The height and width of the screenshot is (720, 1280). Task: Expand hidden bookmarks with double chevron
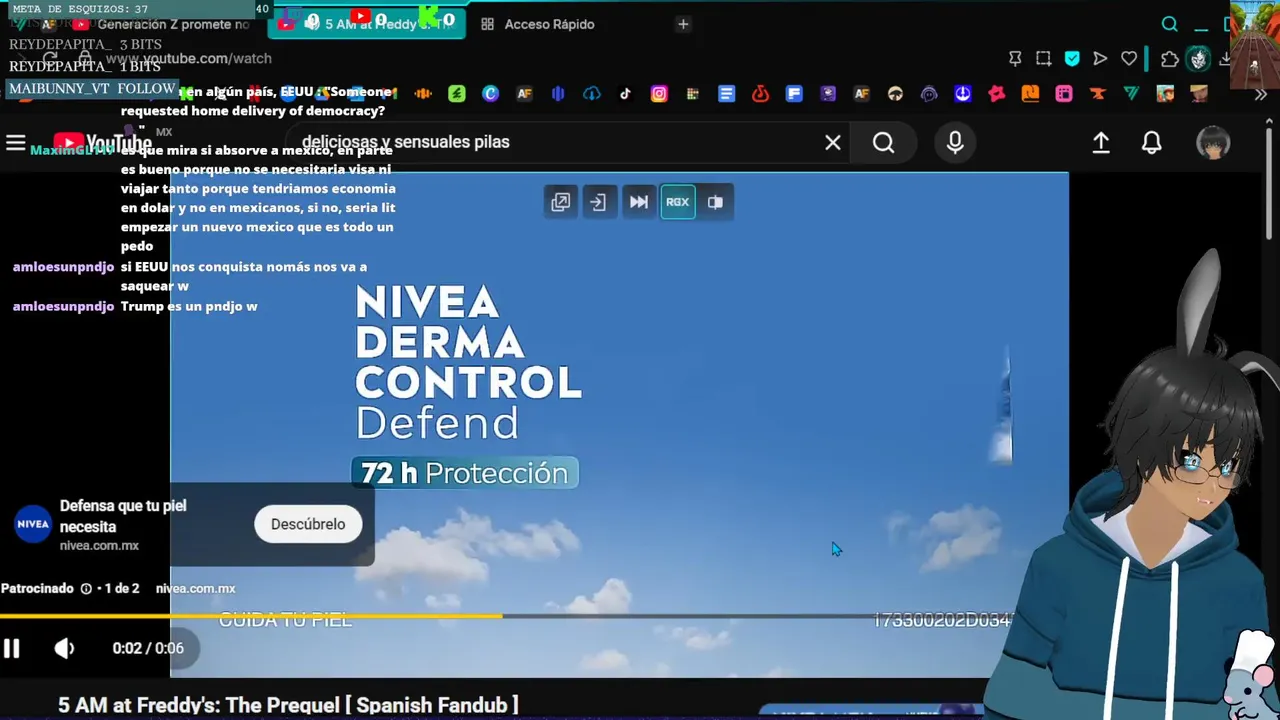(1260, 94)
